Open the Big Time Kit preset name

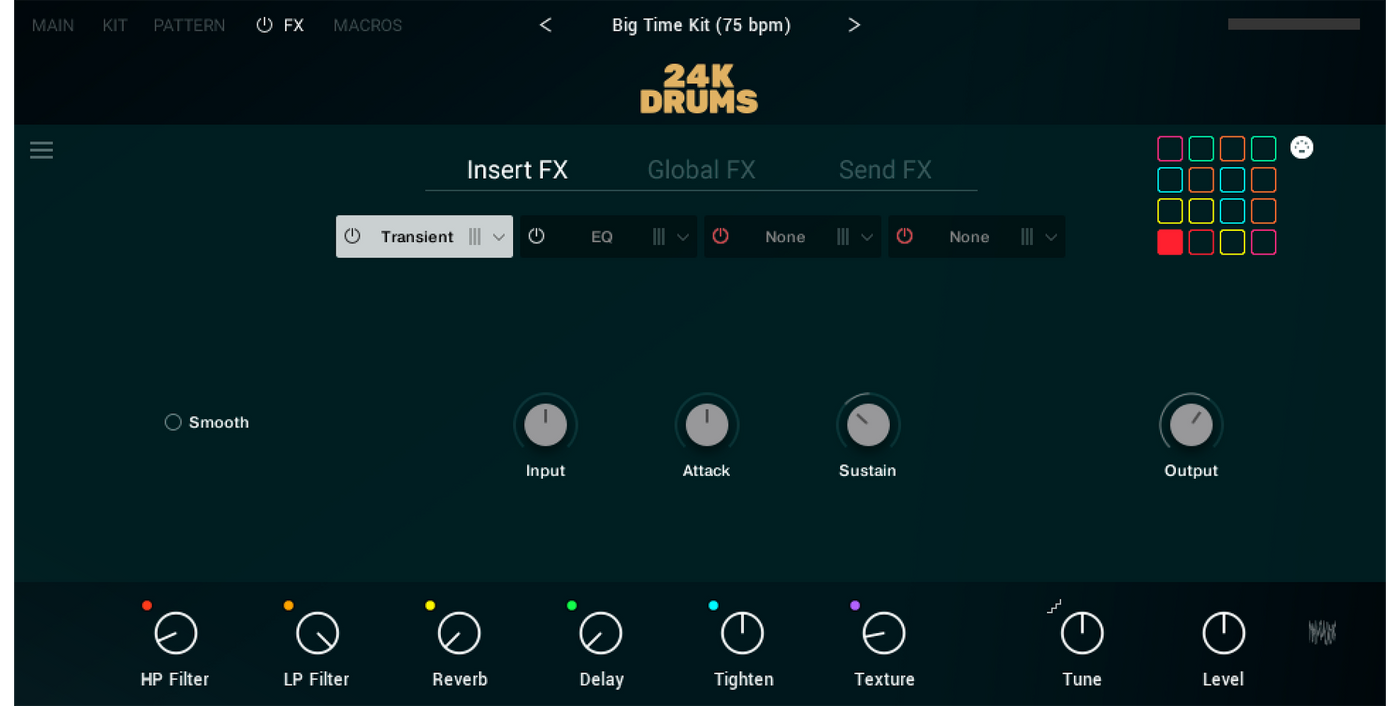[x=701, y=25]
